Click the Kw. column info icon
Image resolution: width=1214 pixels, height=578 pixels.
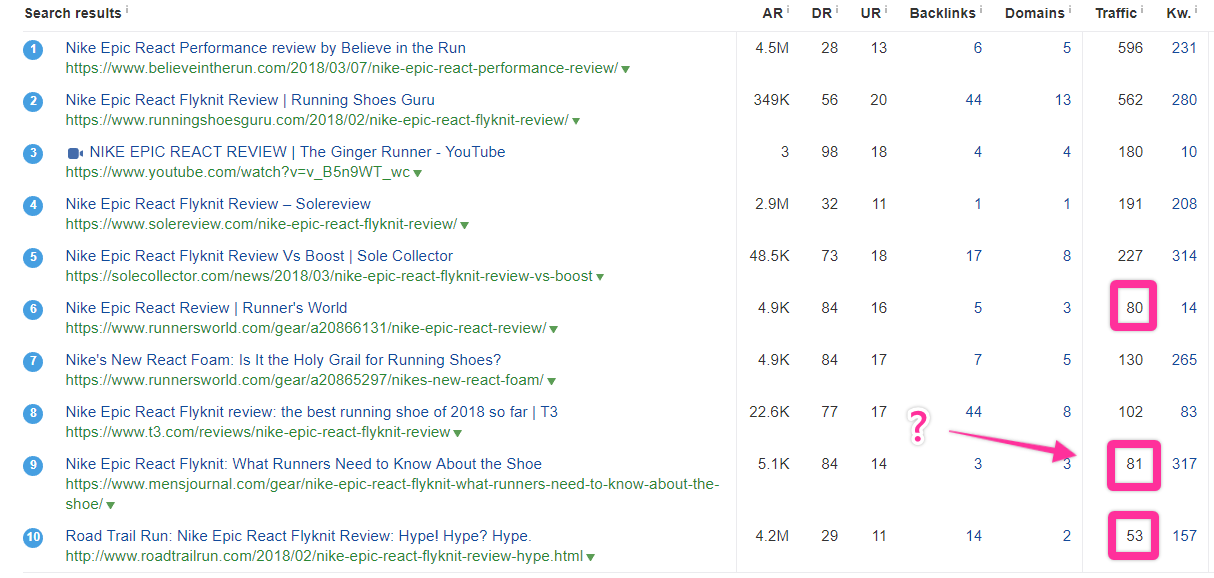(x=1197, y=9)
